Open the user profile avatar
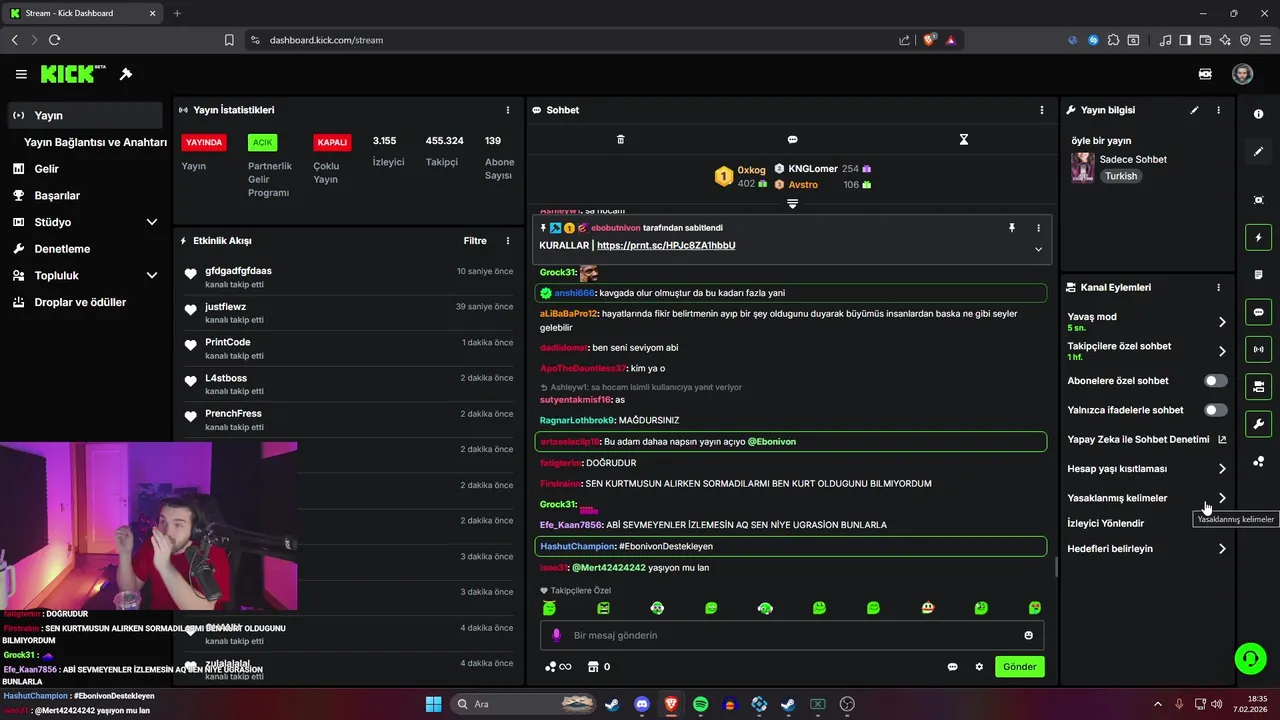Screen dimensions: 1280x720 pyautogui.click(x=1242, y=74)
